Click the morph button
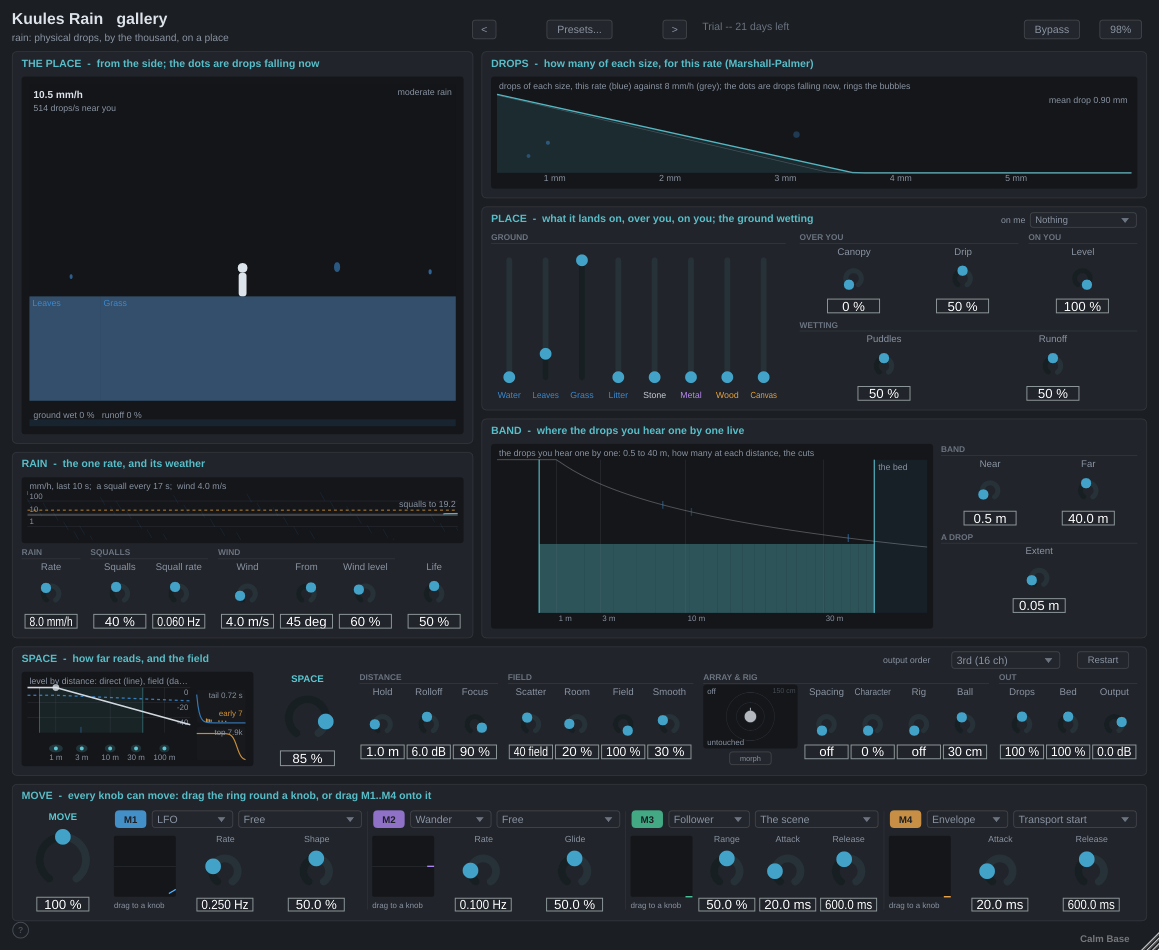Image resolution: width=1159 pixels, height=950 pixels. [750, 759]
